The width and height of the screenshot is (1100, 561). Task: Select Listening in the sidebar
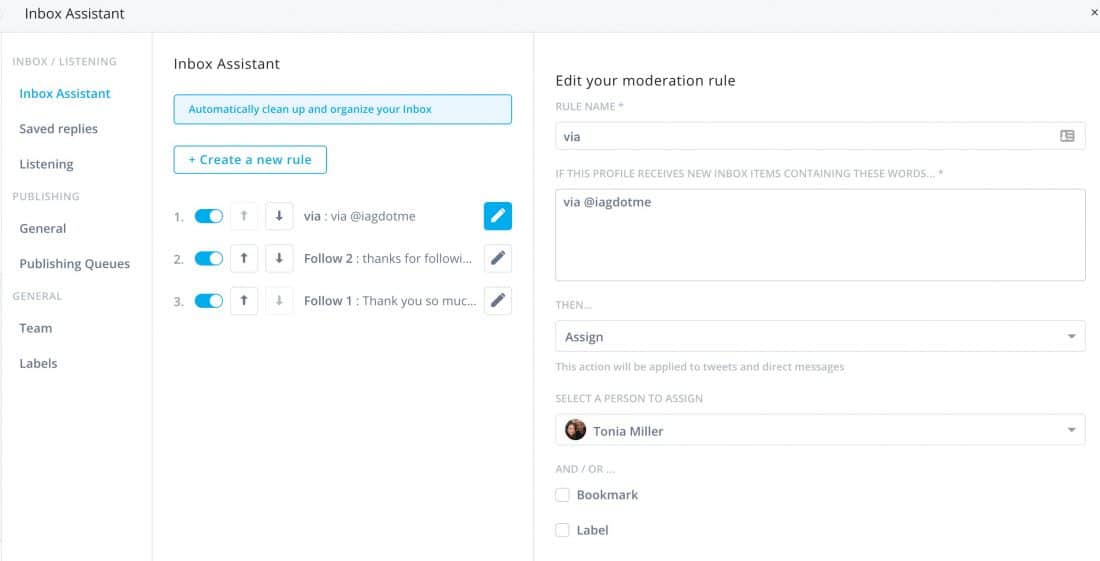click(x=46, y=164)
